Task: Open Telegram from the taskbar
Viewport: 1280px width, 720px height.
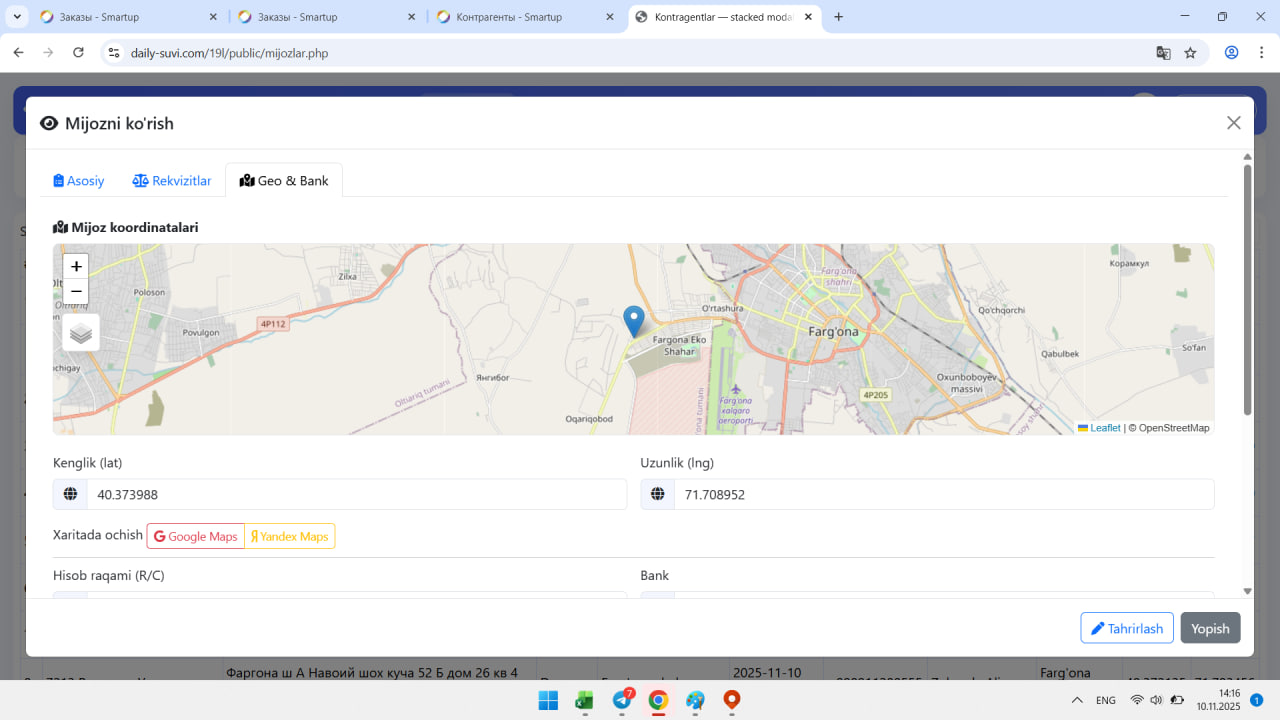Action: [x=622, y=701]
